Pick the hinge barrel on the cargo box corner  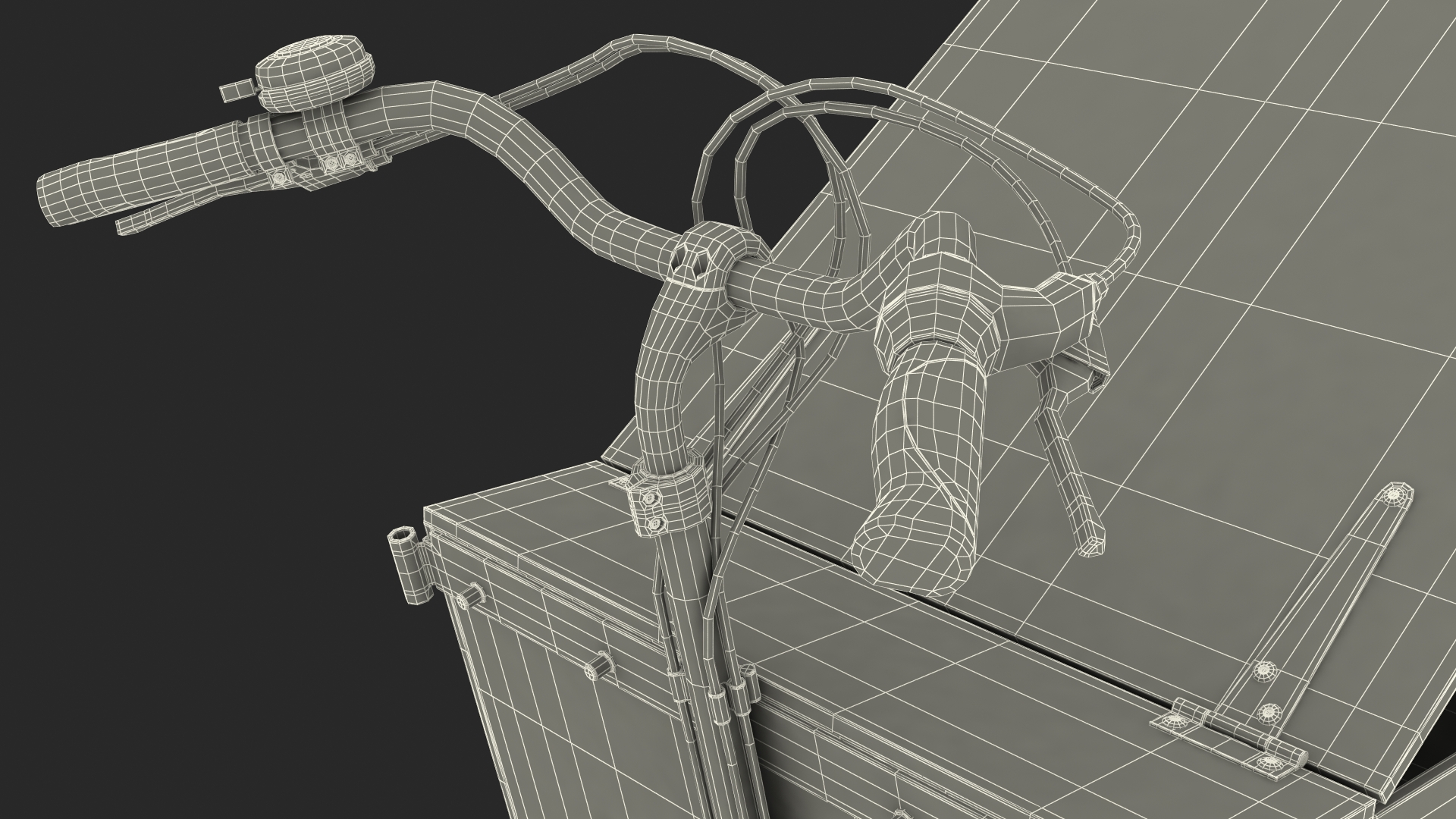click(x=409, y=566)
